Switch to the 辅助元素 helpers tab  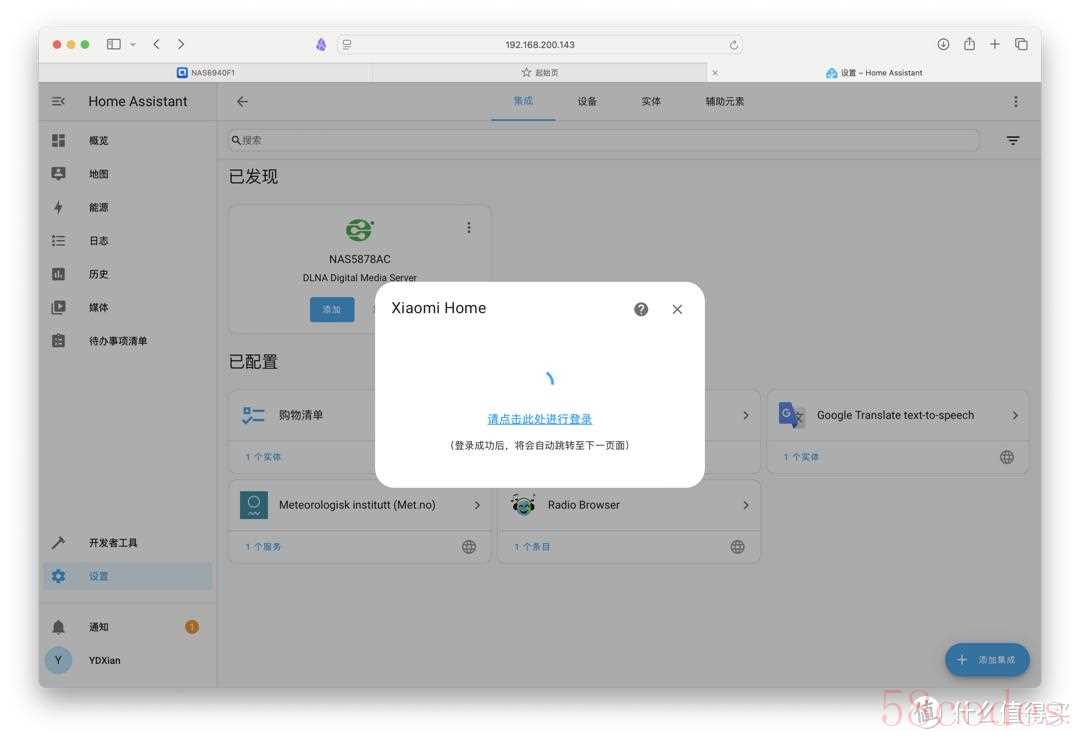click(x=724, y=101)
